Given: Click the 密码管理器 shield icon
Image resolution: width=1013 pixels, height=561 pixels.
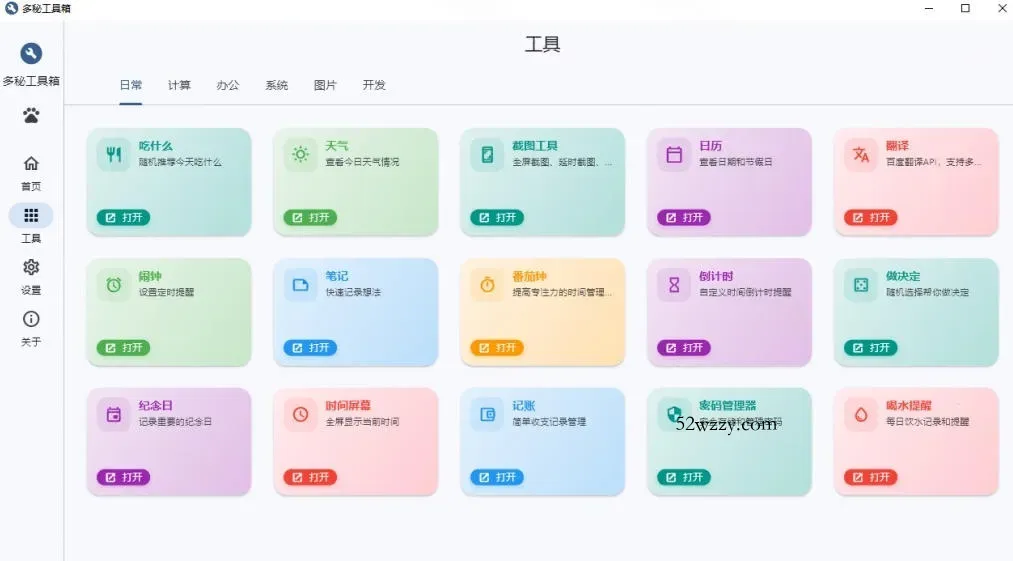Looking at the screenshot, I should point(674,414).
